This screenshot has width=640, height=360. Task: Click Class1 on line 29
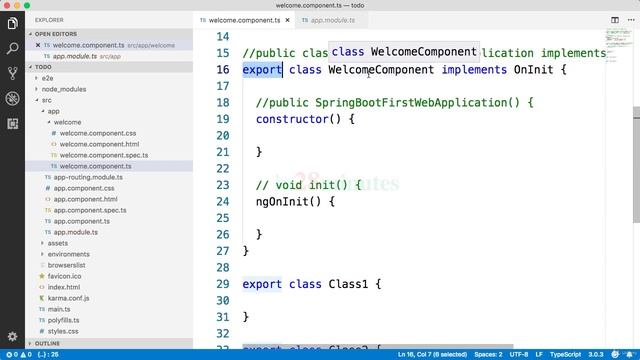point(348,284)
